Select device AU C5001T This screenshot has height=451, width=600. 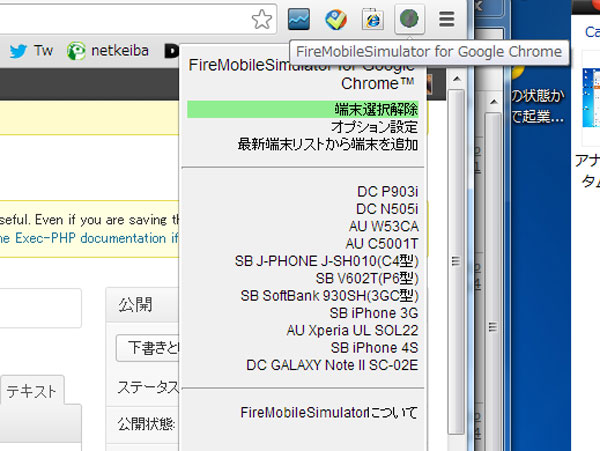tap(382, 243)
